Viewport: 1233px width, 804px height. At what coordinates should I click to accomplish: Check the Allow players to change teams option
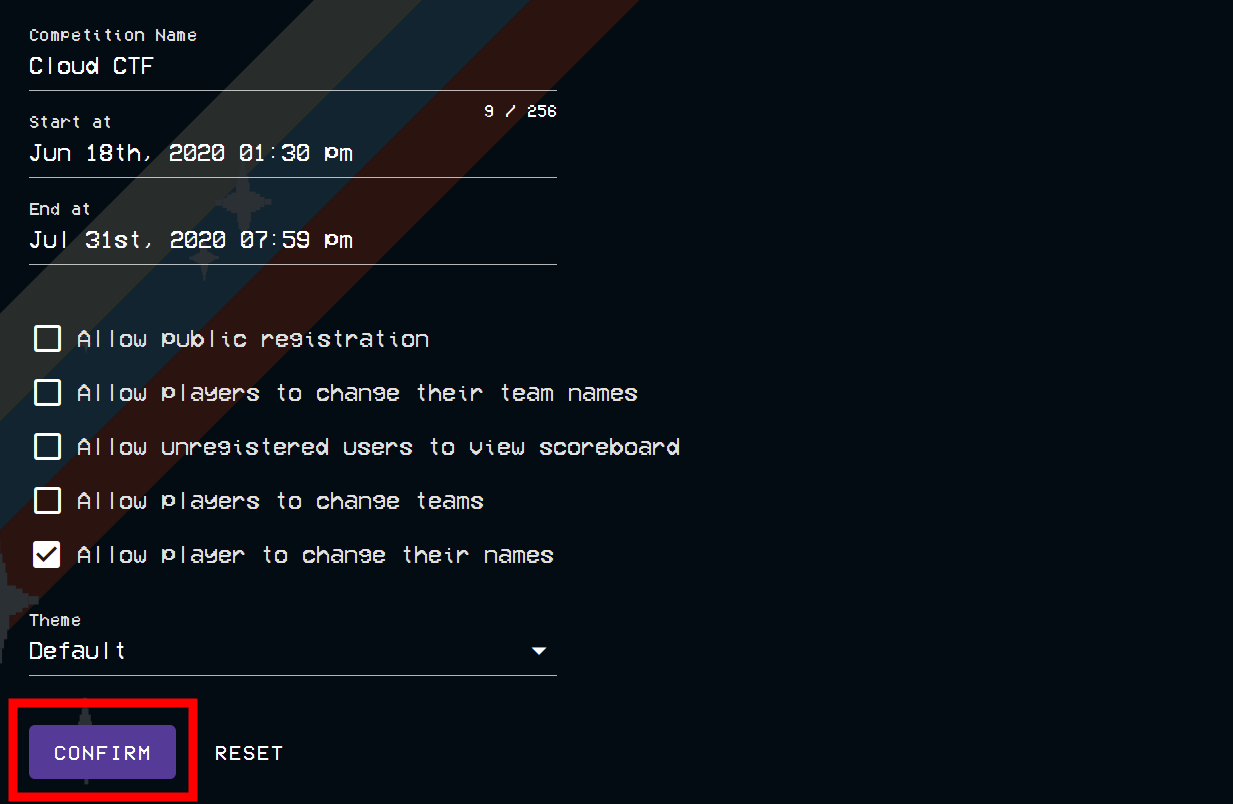tap(47, 500)
